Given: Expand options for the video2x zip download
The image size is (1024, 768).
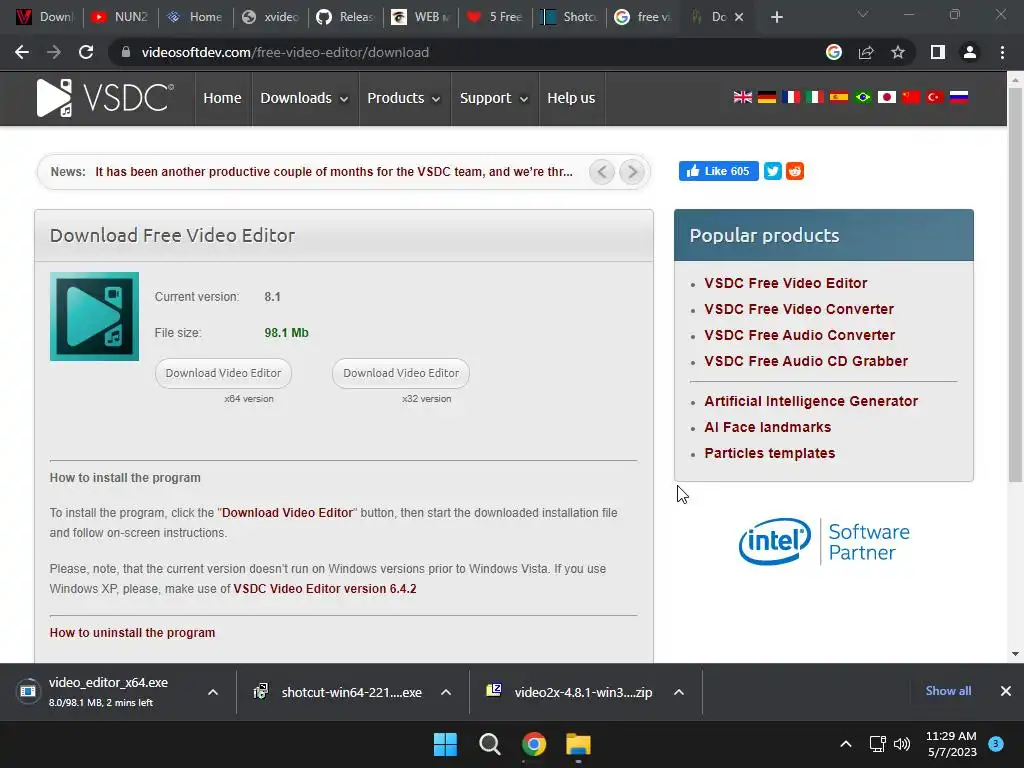Looking at the screenshot, I should 679,692.
